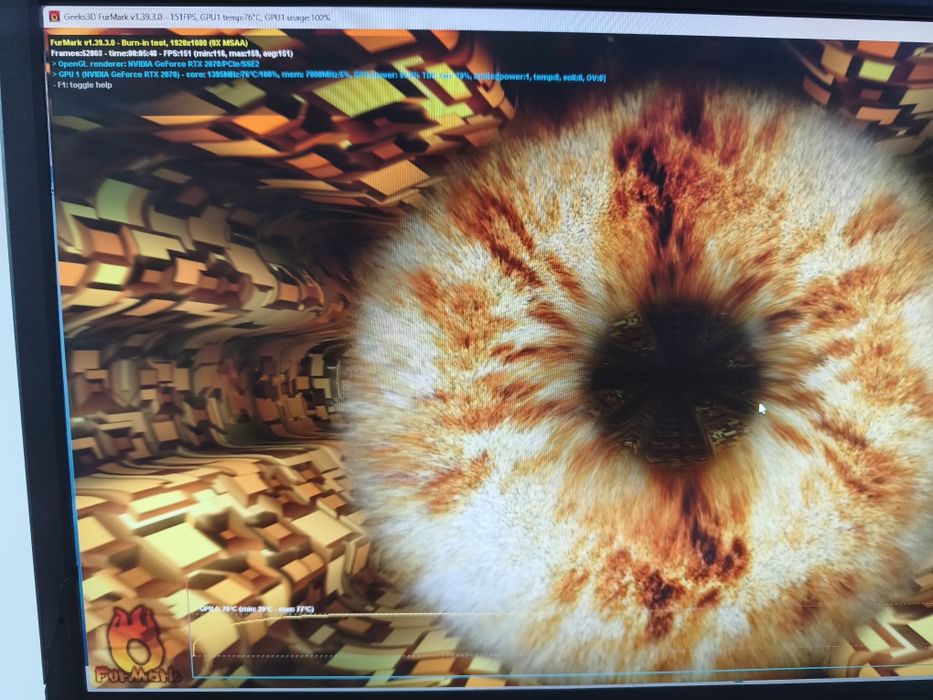Click the dark center of the furry donut
Image resolution: width=933 pixels, height=700 pixels.
click(674, 379)
